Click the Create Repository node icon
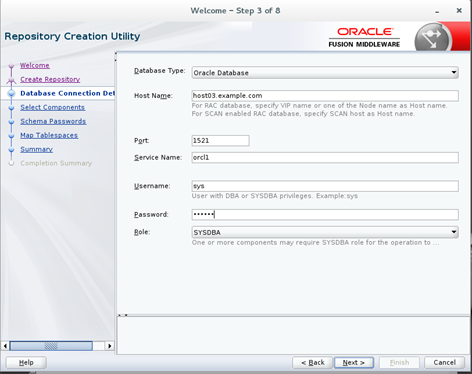Screen dimensions: 472x374 11,80
